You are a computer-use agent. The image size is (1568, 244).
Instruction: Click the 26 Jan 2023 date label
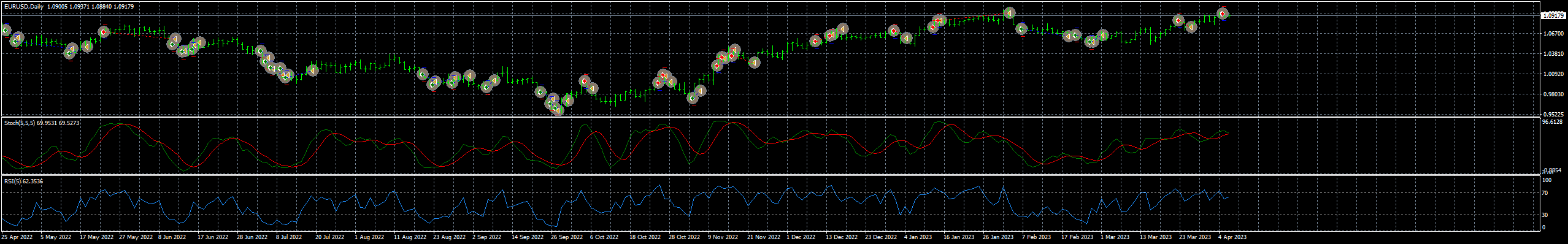point(998,237)
